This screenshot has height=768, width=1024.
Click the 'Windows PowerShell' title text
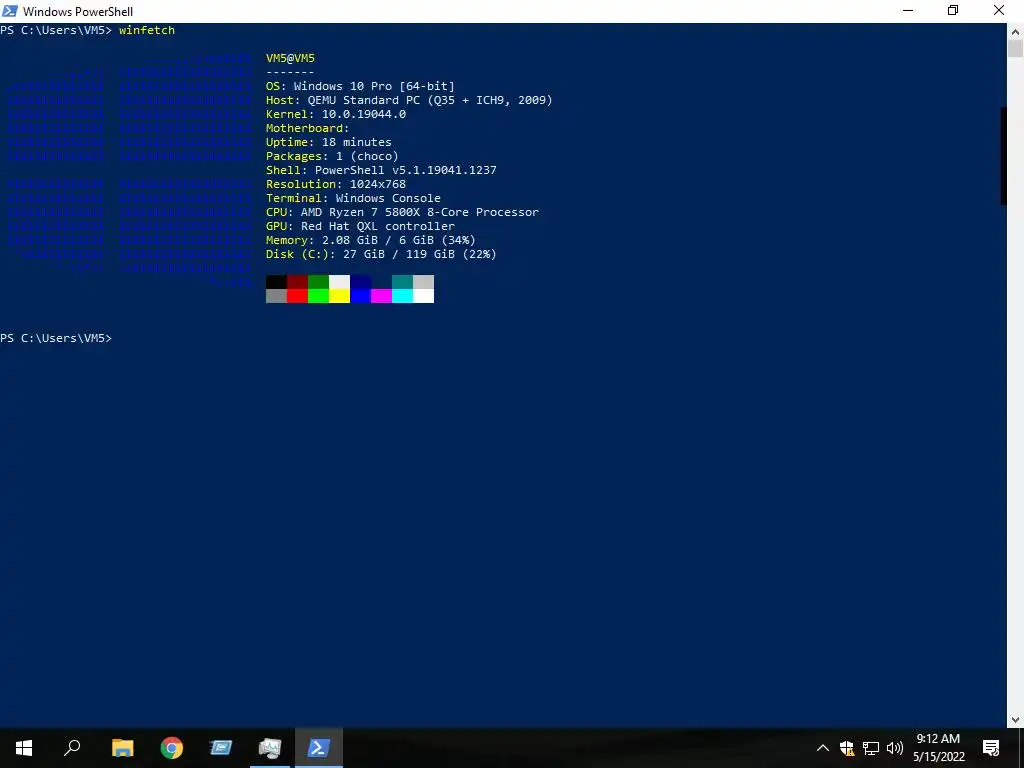tap(78, 11)
